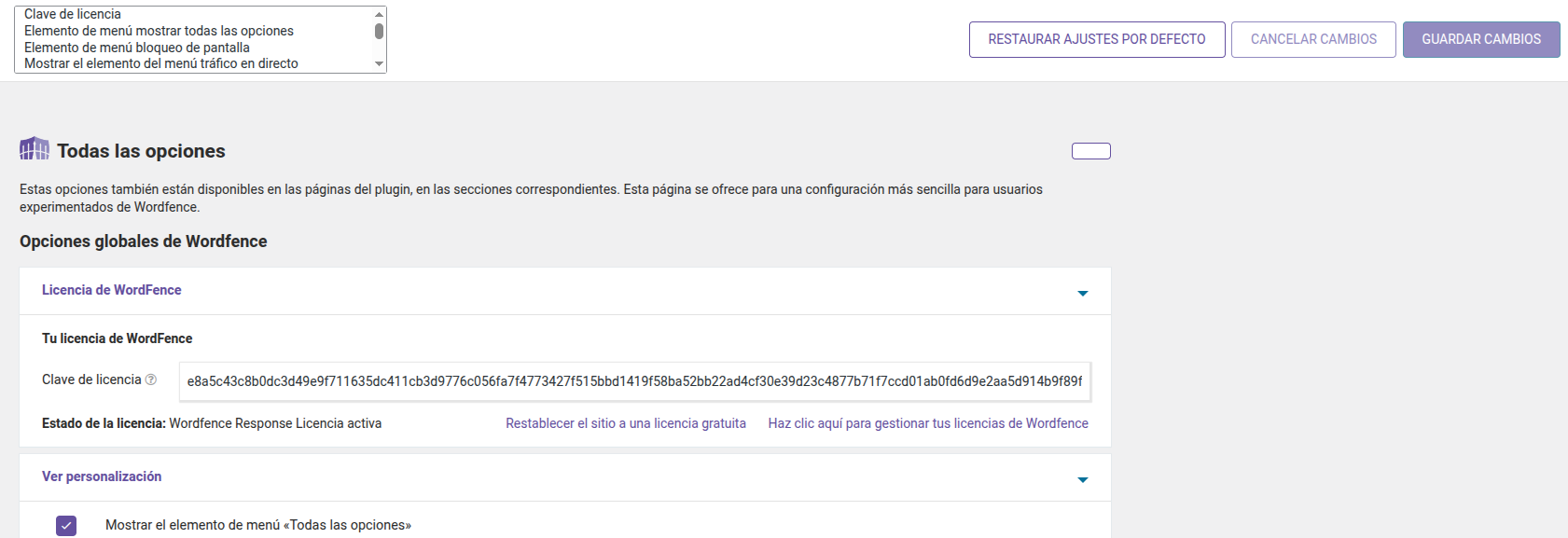Click the Opciones globales de Wordfence heading
The height and width of the screenshot is (538, 1568).
(144, 241)
